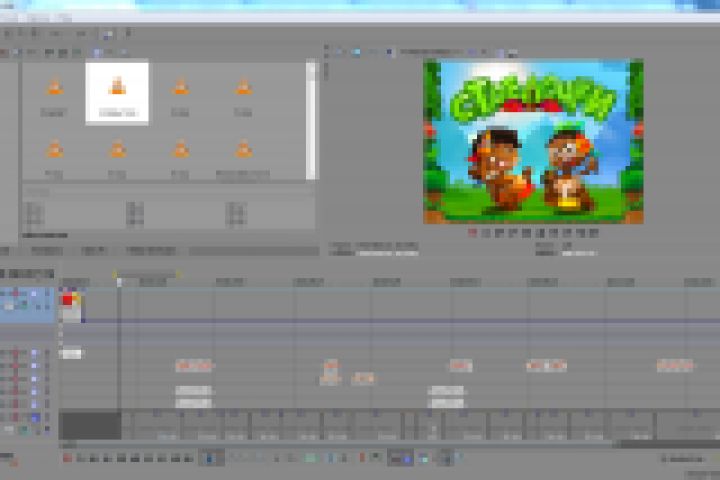
Task: Select the red-thumbnail clip on top video track
Action: [x=71, y=306]
